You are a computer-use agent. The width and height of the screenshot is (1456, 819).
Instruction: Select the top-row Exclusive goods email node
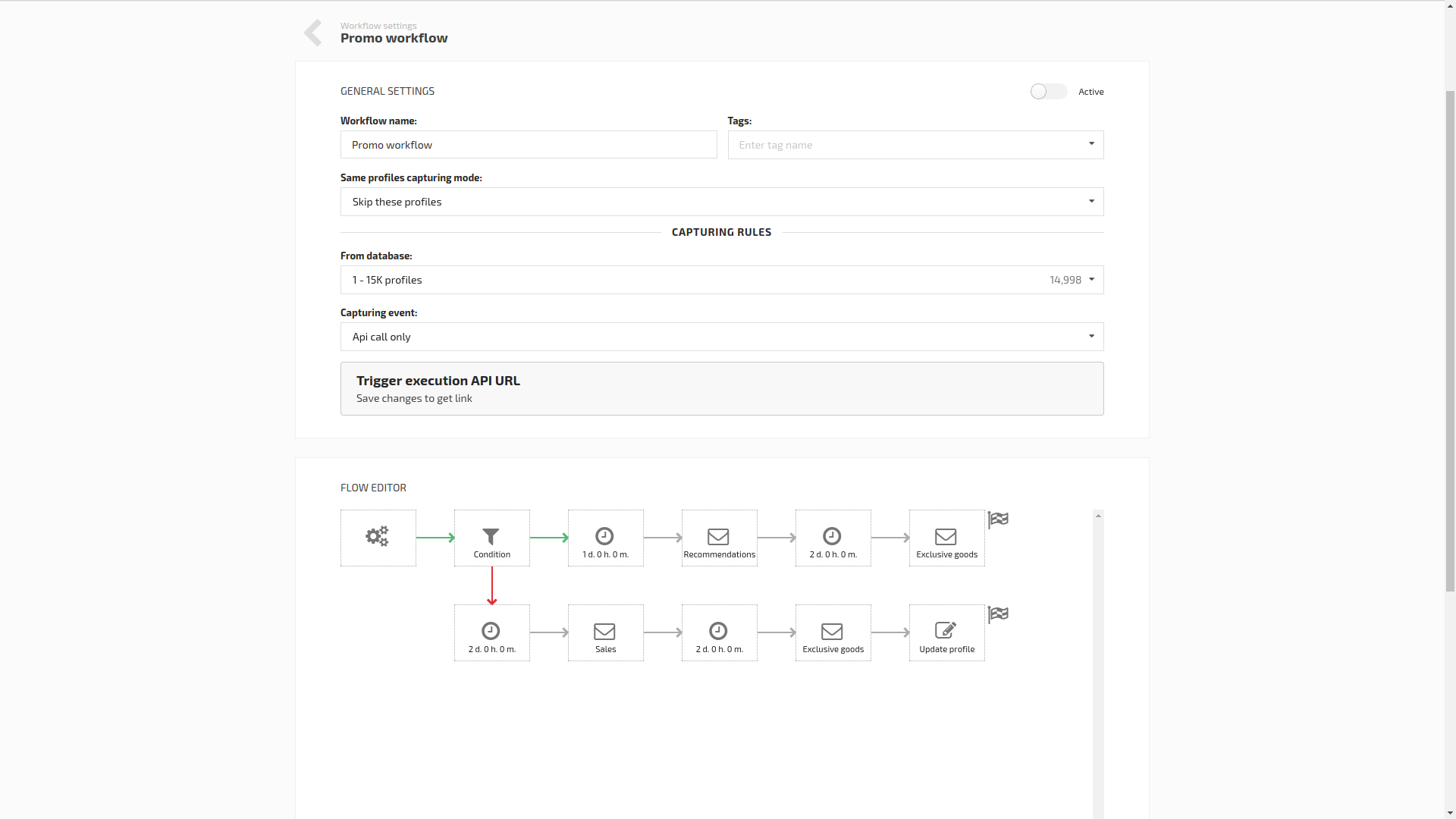pyautogui.click(x=946, y=538)
